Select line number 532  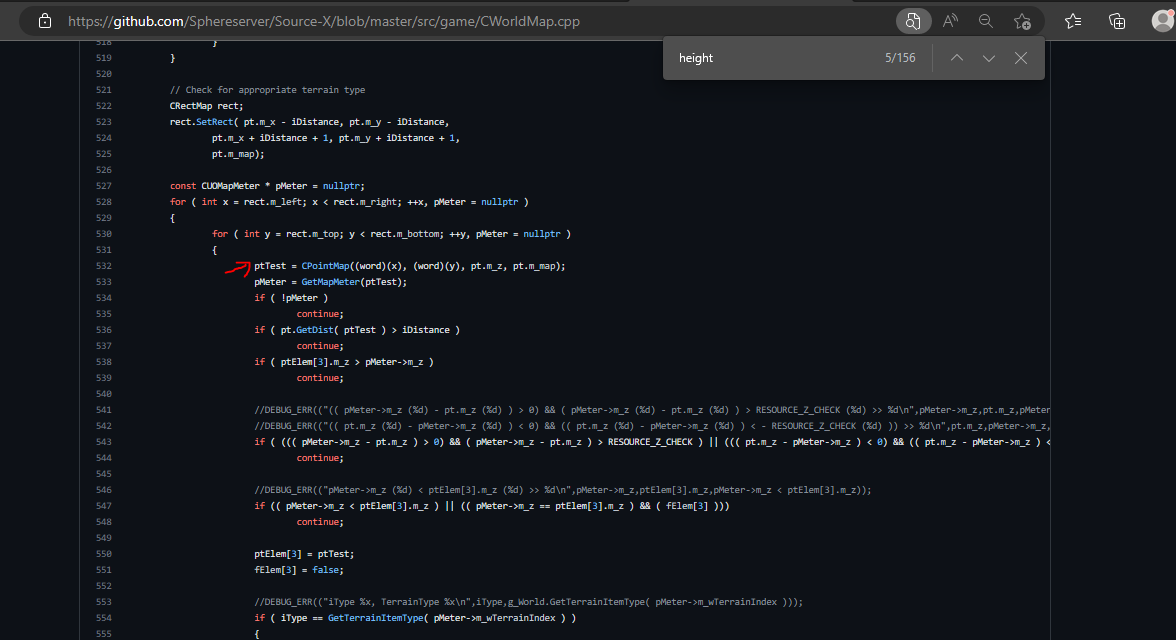coord(107,265)
